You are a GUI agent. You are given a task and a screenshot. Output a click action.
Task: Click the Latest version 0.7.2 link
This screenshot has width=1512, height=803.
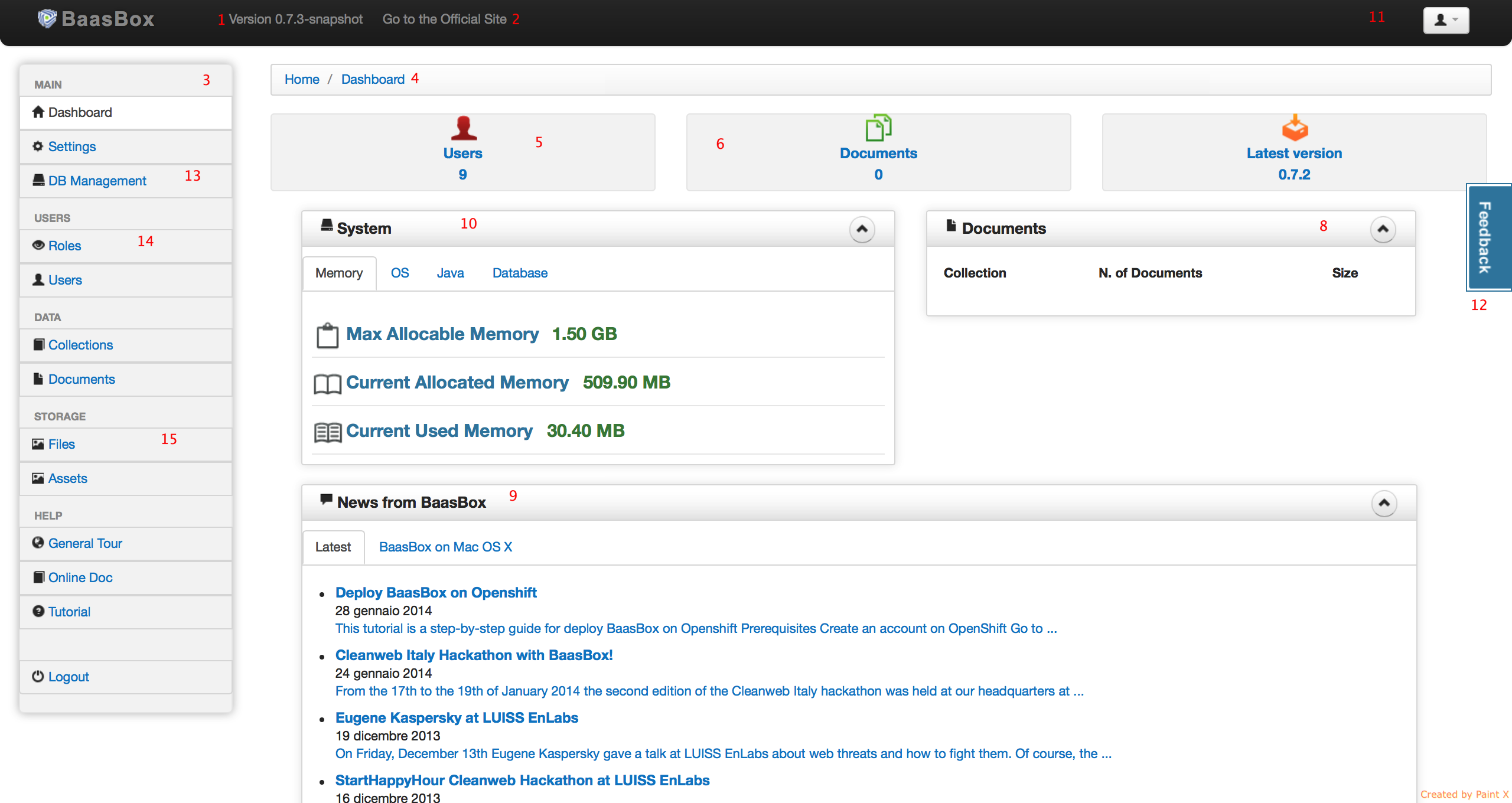coord(1294,175)
